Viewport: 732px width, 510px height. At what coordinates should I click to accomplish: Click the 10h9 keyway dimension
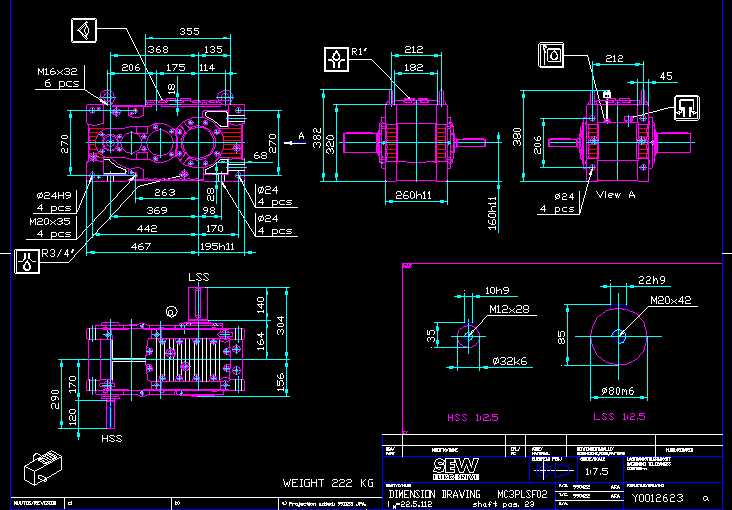click(x=497, y=290)
